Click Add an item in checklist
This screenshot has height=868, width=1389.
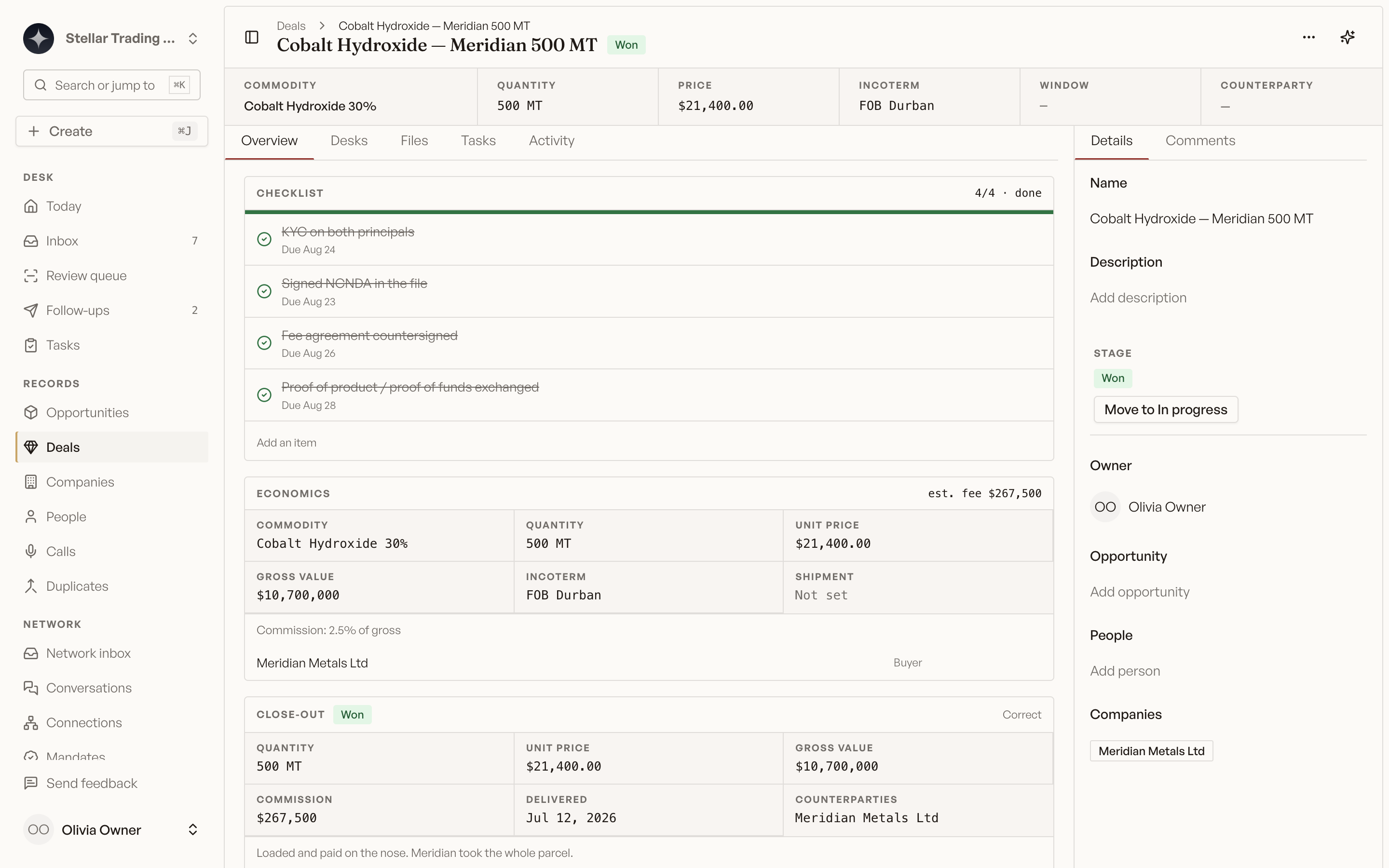(x=286, y=443)
